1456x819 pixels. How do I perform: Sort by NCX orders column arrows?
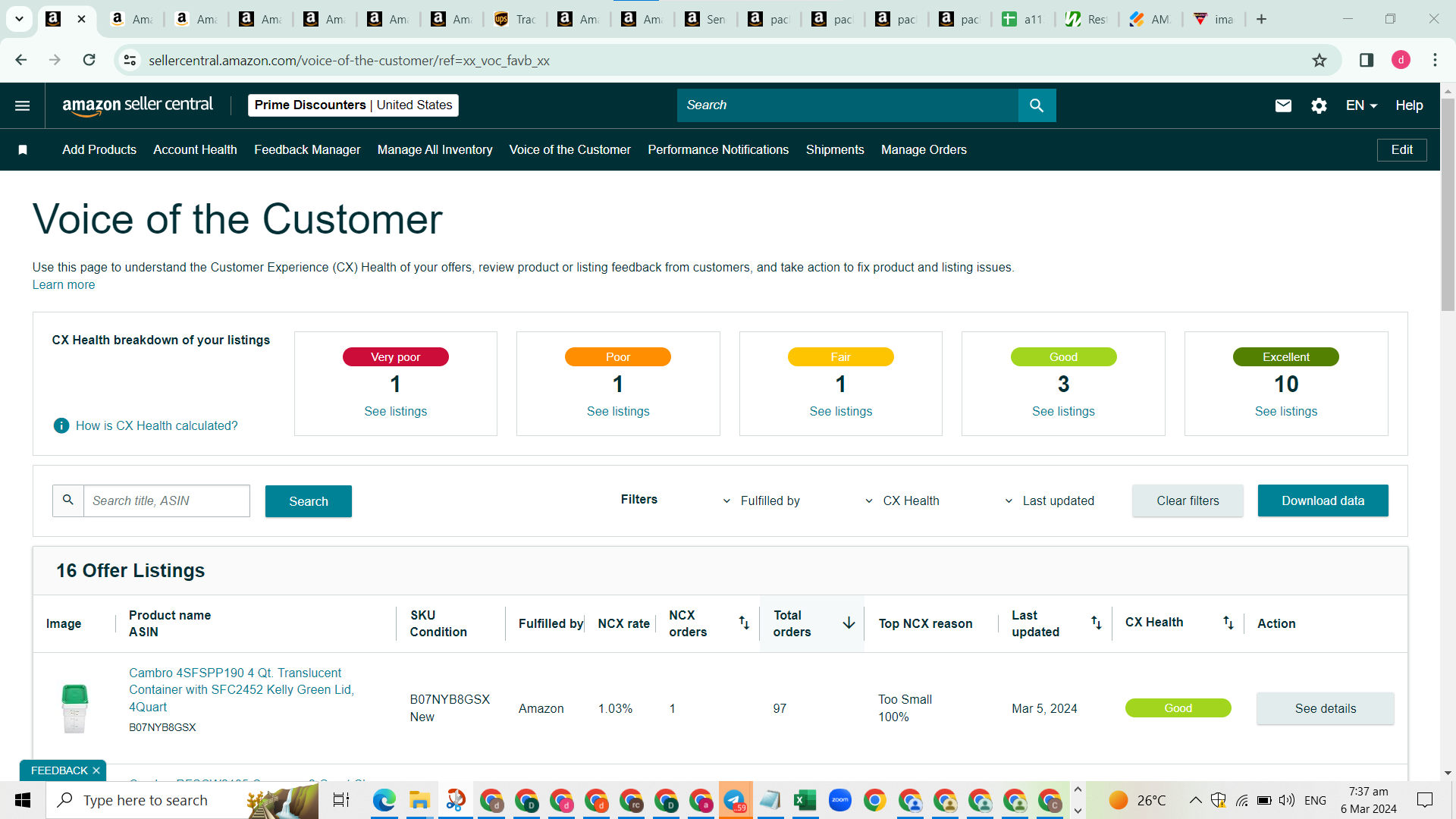(744, 623)
